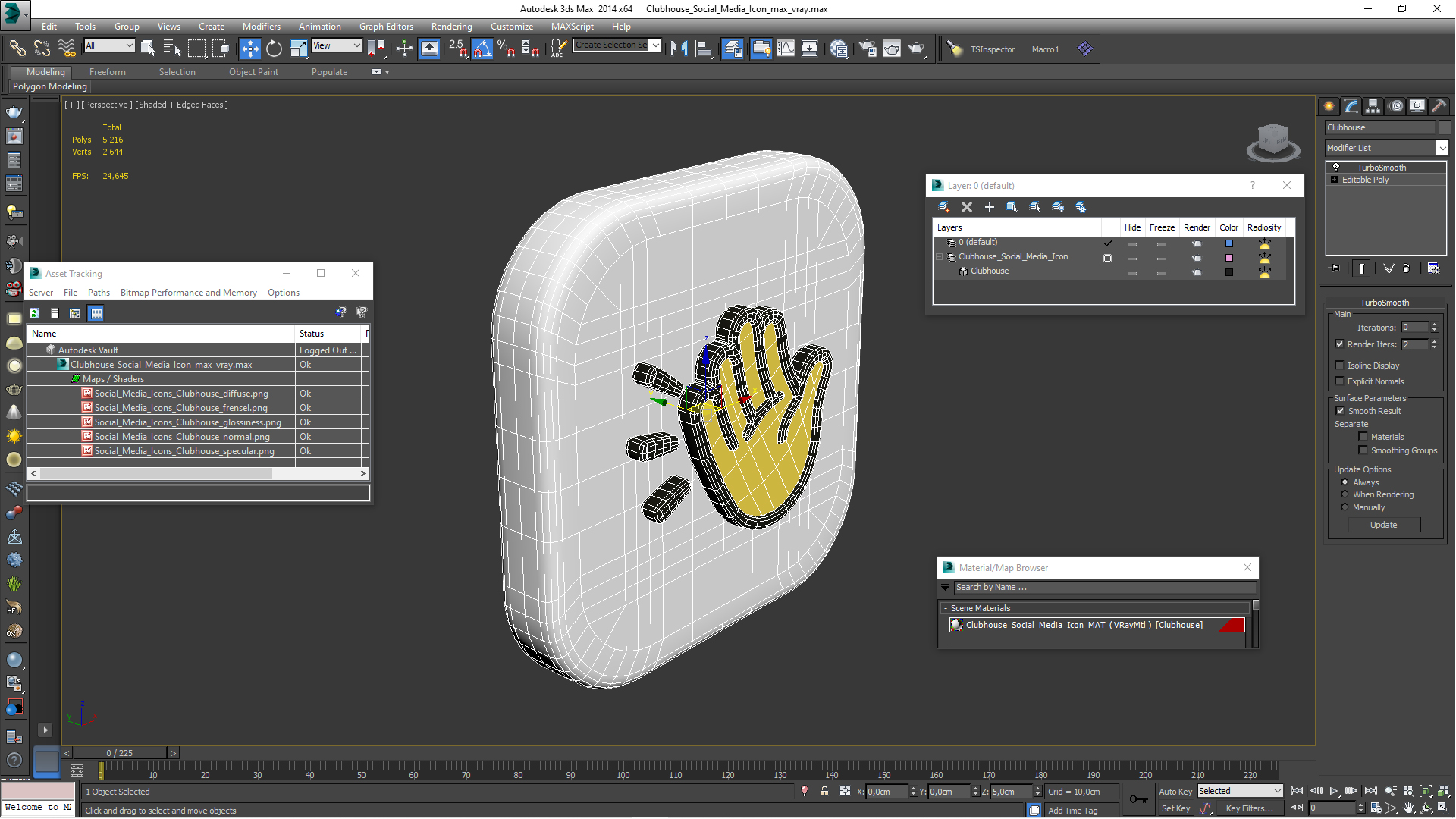
Task: Click Render Production teapot icon
Action: (x=917, y=49)
